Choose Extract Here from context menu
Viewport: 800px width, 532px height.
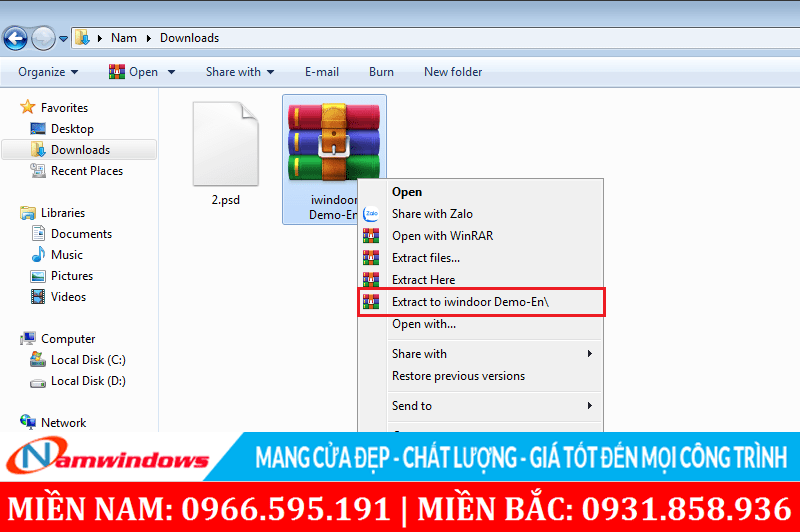point(423,280)
